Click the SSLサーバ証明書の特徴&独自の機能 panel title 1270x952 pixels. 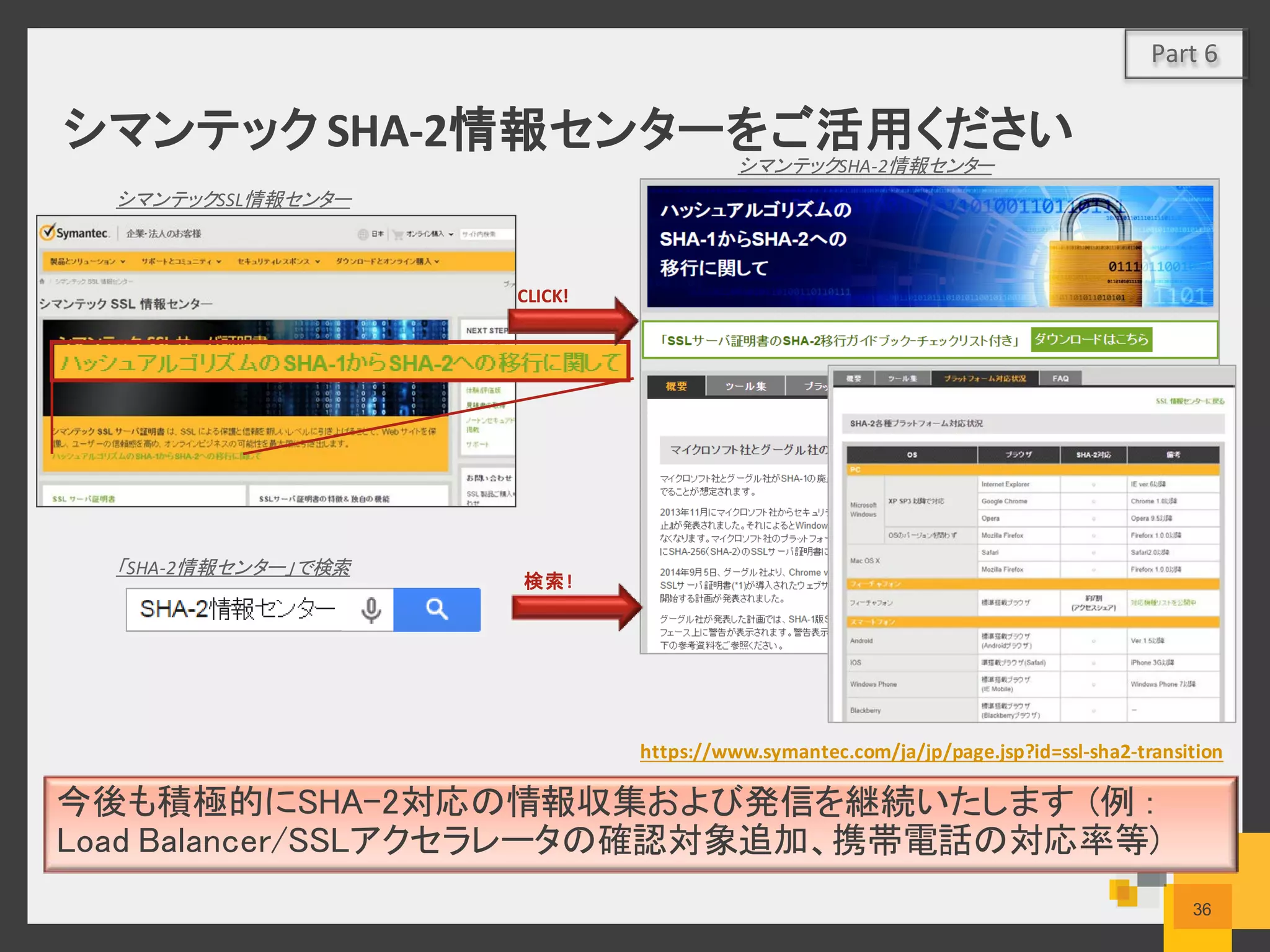click(324, 499)
